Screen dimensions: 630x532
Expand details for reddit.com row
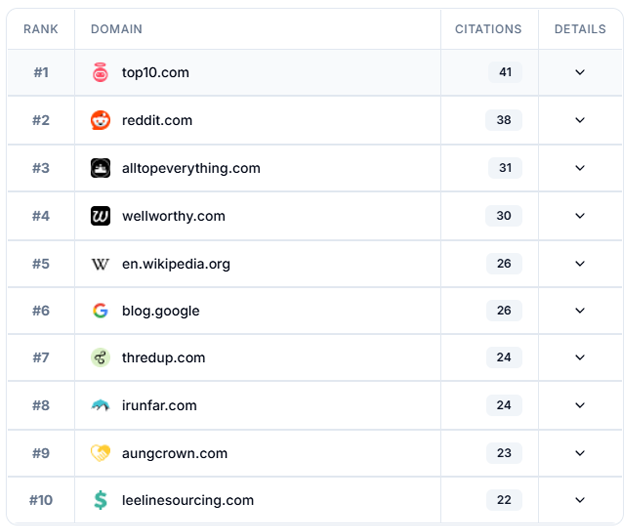click(580, 120)
